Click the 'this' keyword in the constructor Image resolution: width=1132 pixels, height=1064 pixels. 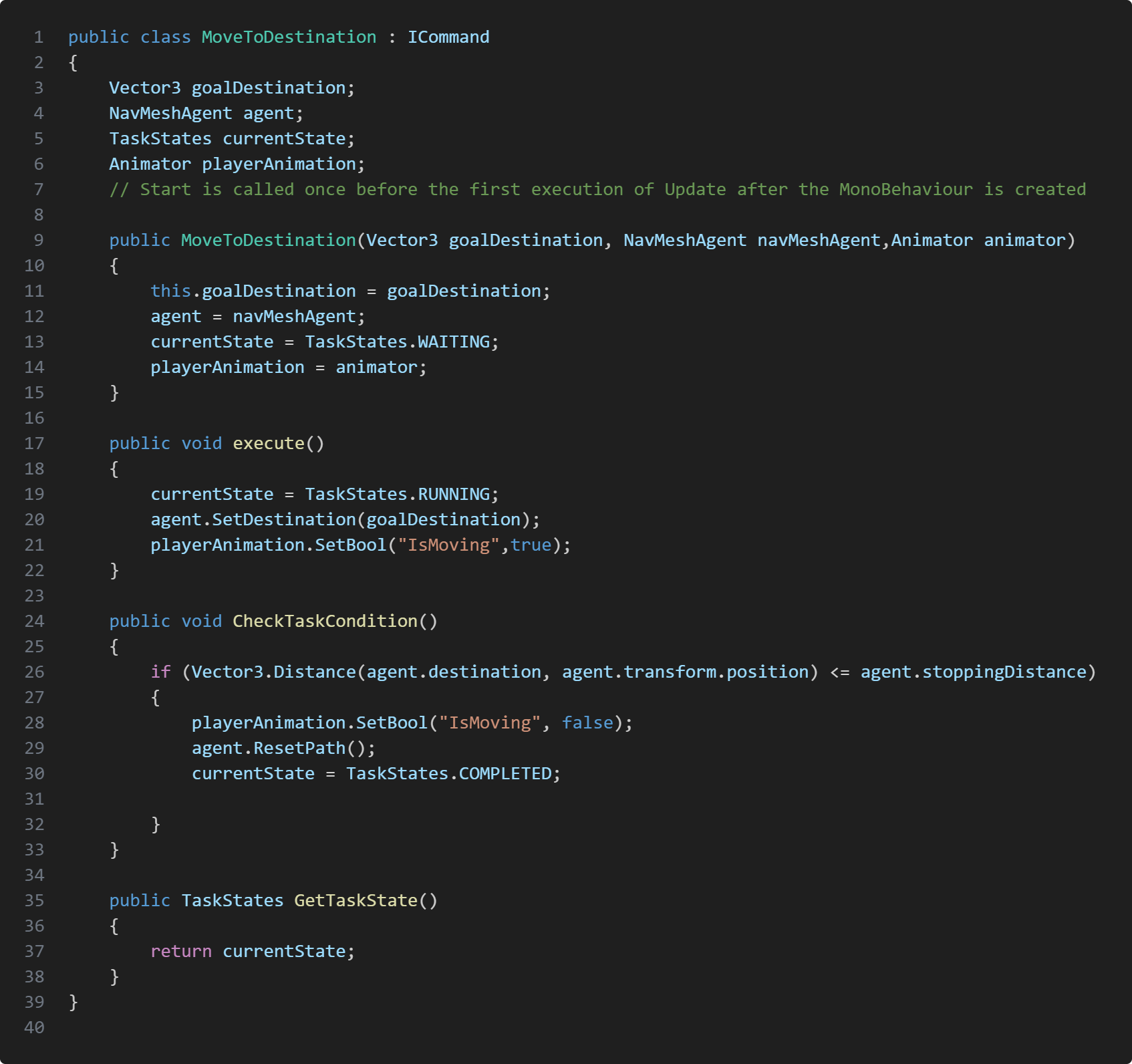coord(170,291)
